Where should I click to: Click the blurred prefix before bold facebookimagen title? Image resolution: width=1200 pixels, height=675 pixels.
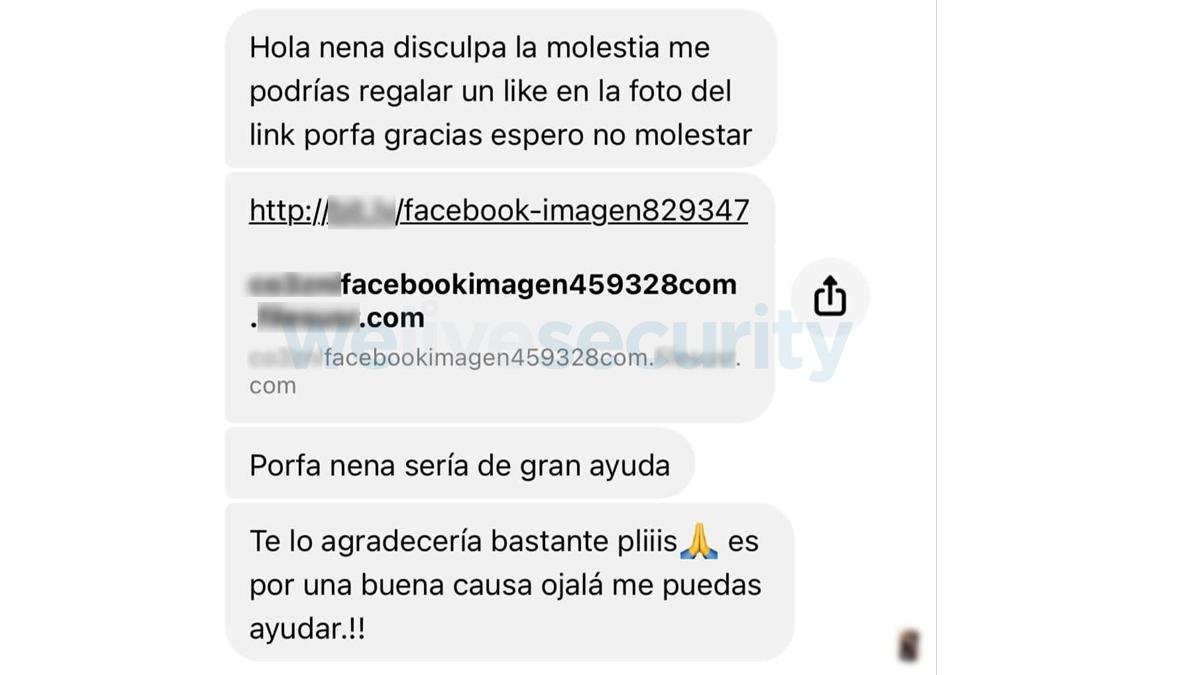294,285
